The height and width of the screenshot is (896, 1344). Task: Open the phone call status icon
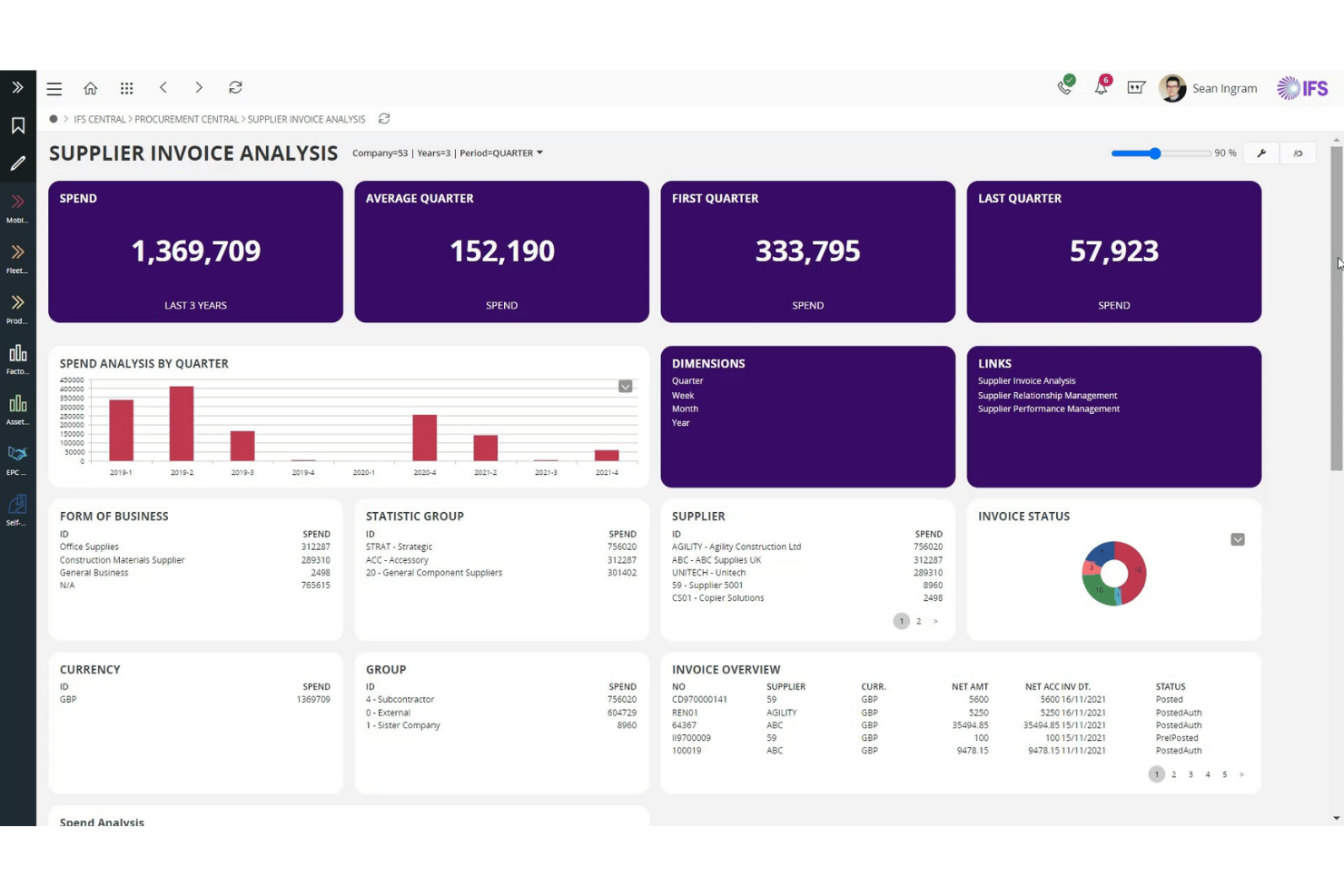[x=1066, y=86]
